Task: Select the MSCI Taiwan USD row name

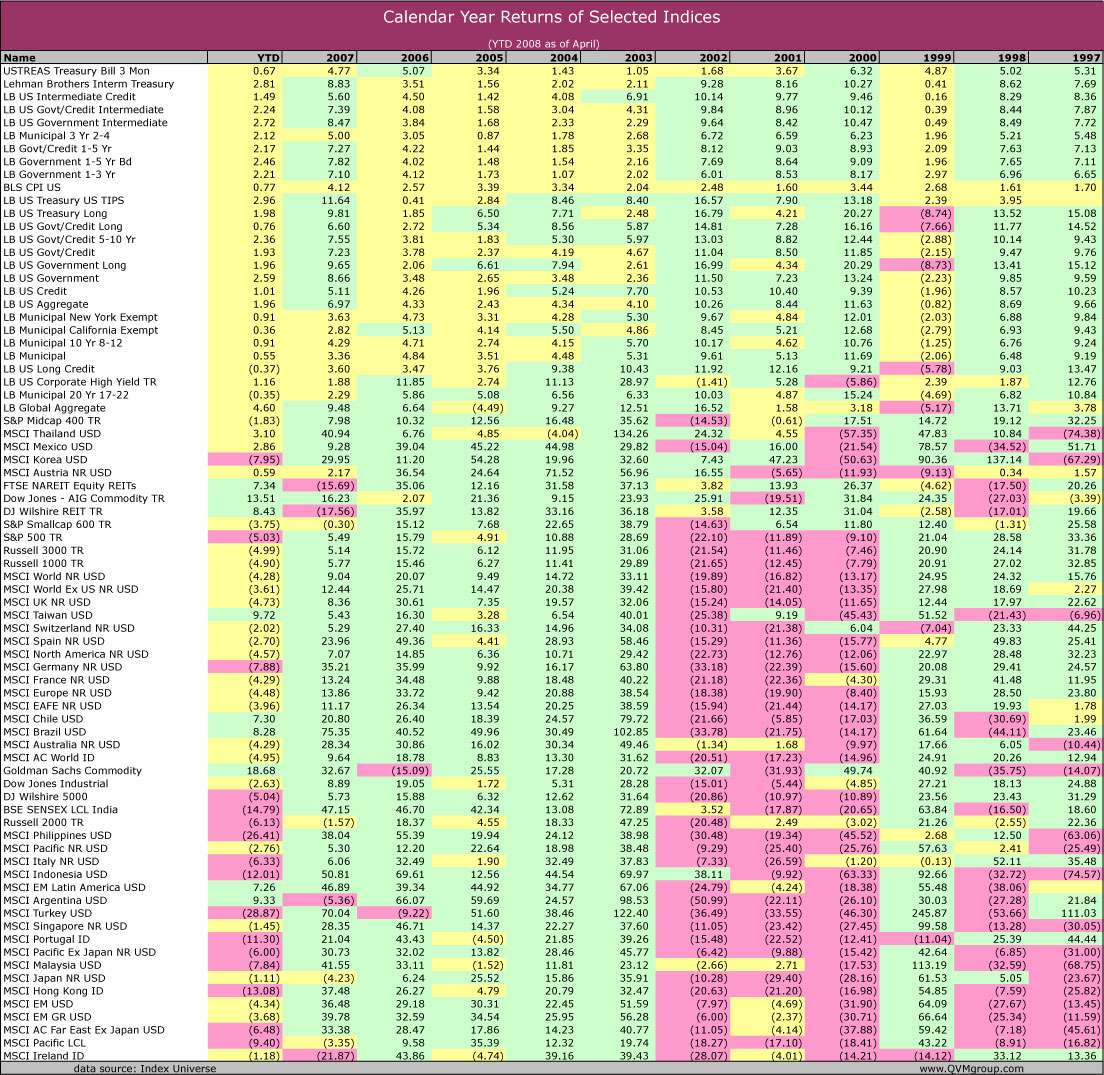Action: pyautogui.click(x=48, y=615)
